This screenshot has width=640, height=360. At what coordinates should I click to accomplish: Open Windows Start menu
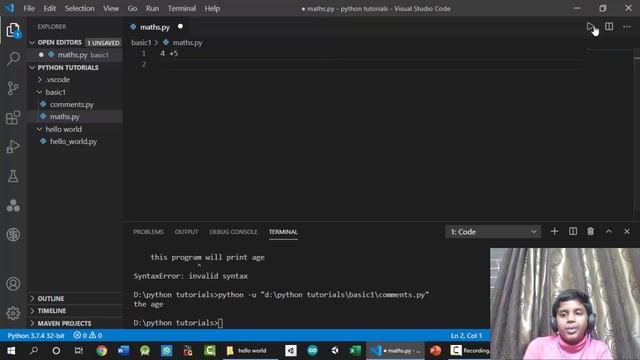pyautogui.click(x=11, y=351)
